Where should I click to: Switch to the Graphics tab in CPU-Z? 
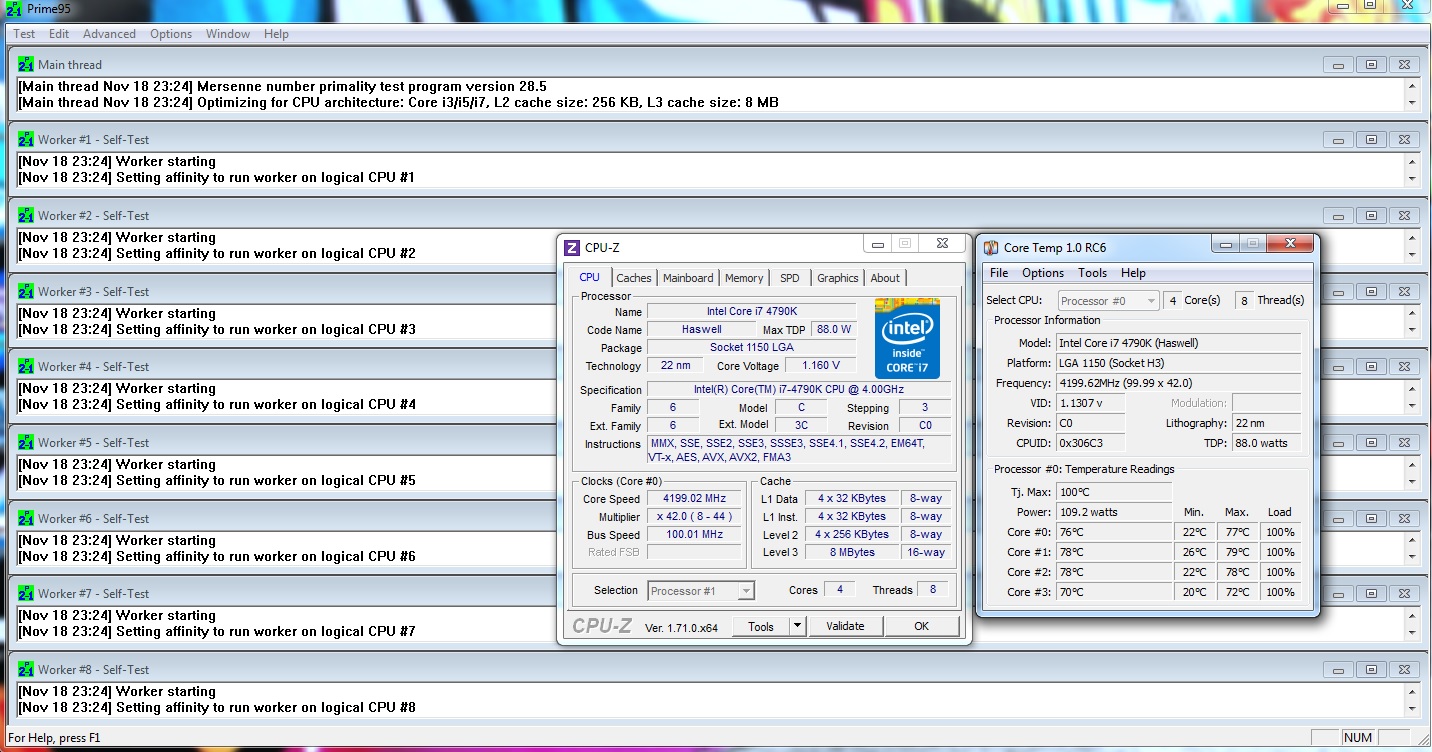click(x=838, y=278)
